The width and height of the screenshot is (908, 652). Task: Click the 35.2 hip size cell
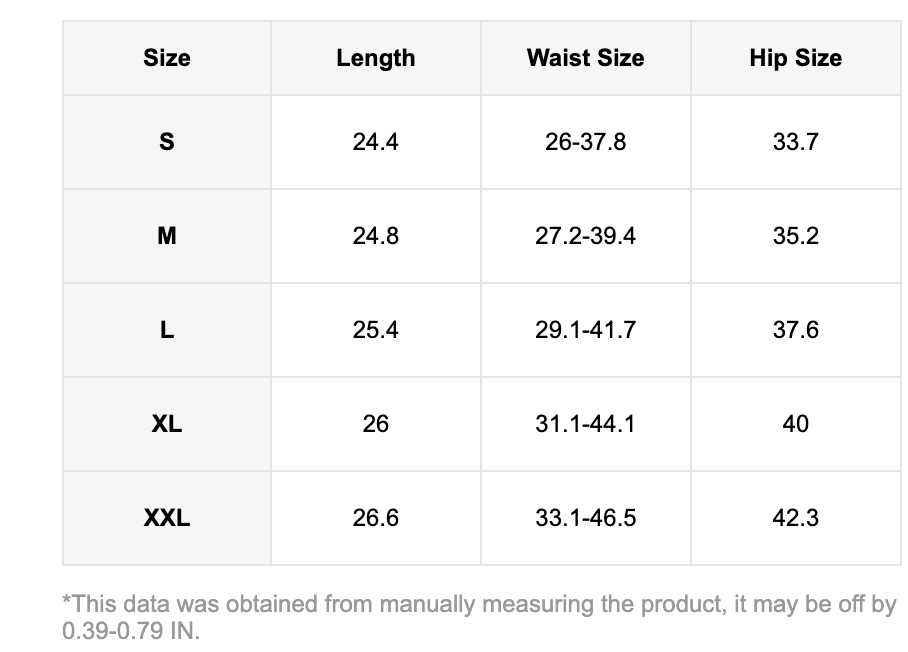795,236
